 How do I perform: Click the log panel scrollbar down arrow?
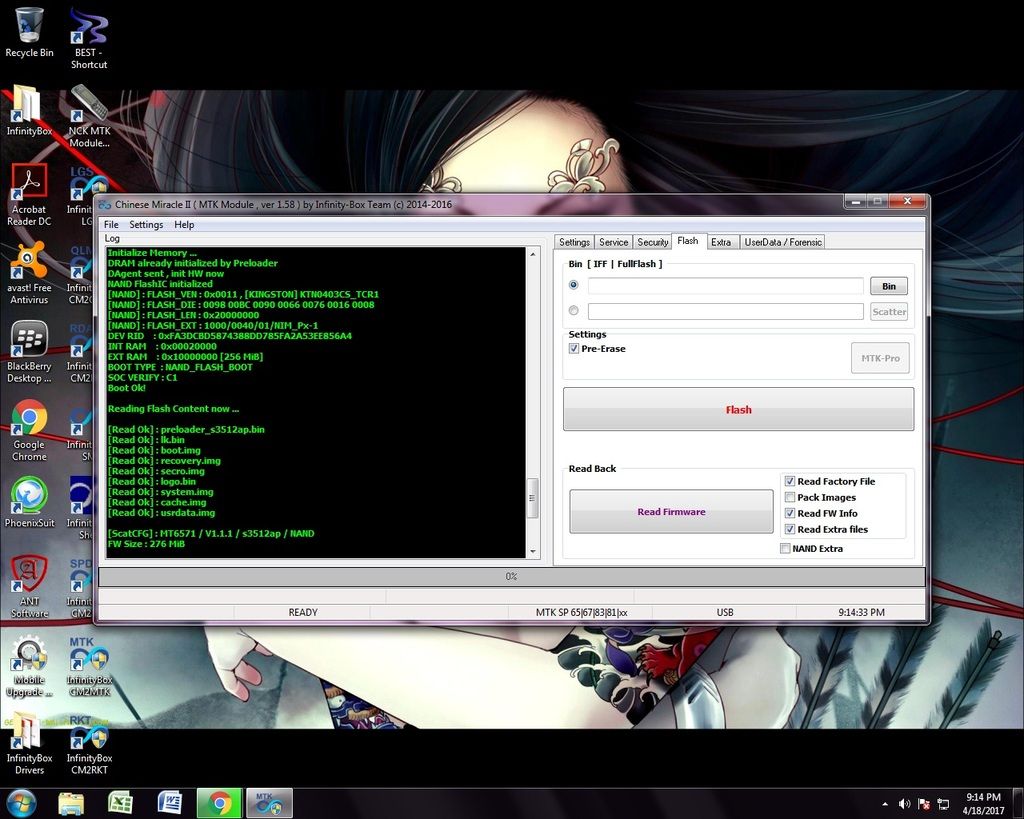coord(533,551)
